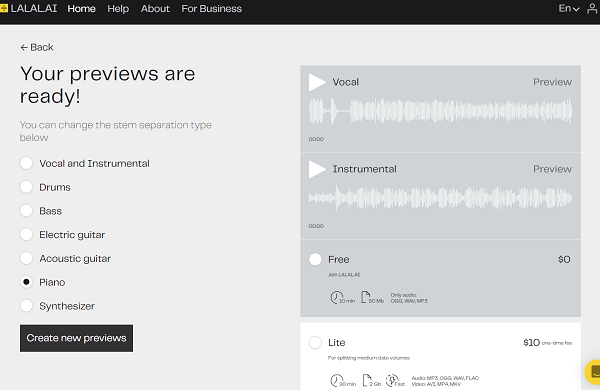Select Vocal and Instrumental stem type
This screenshot has height=390, width=600.
pyautogui.click(x=26, y=163)
